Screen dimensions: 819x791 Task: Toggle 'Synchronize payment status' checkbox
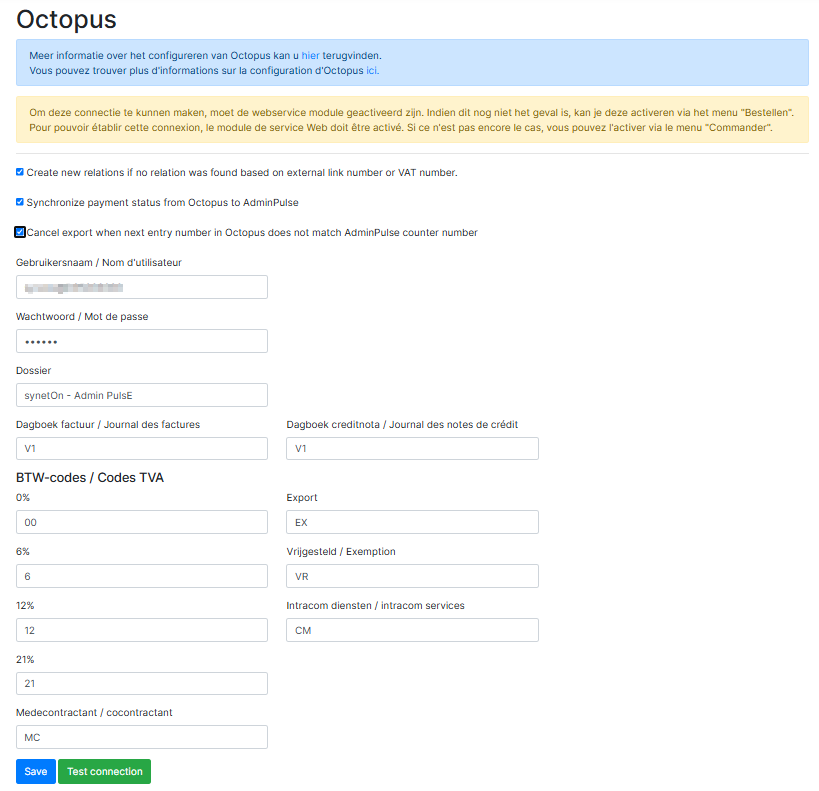(20, 202)
